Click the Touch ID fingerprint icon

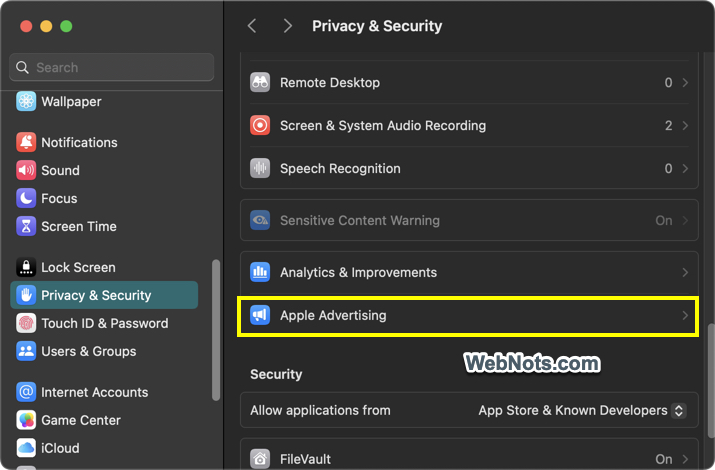pyautogui.click(x=26, y=323)
